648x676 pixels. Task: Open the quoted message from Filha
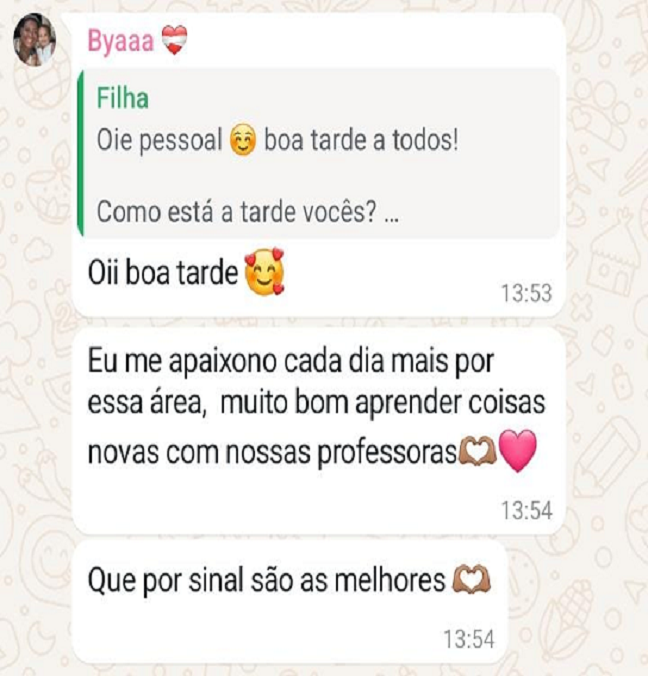pos(319,153)
